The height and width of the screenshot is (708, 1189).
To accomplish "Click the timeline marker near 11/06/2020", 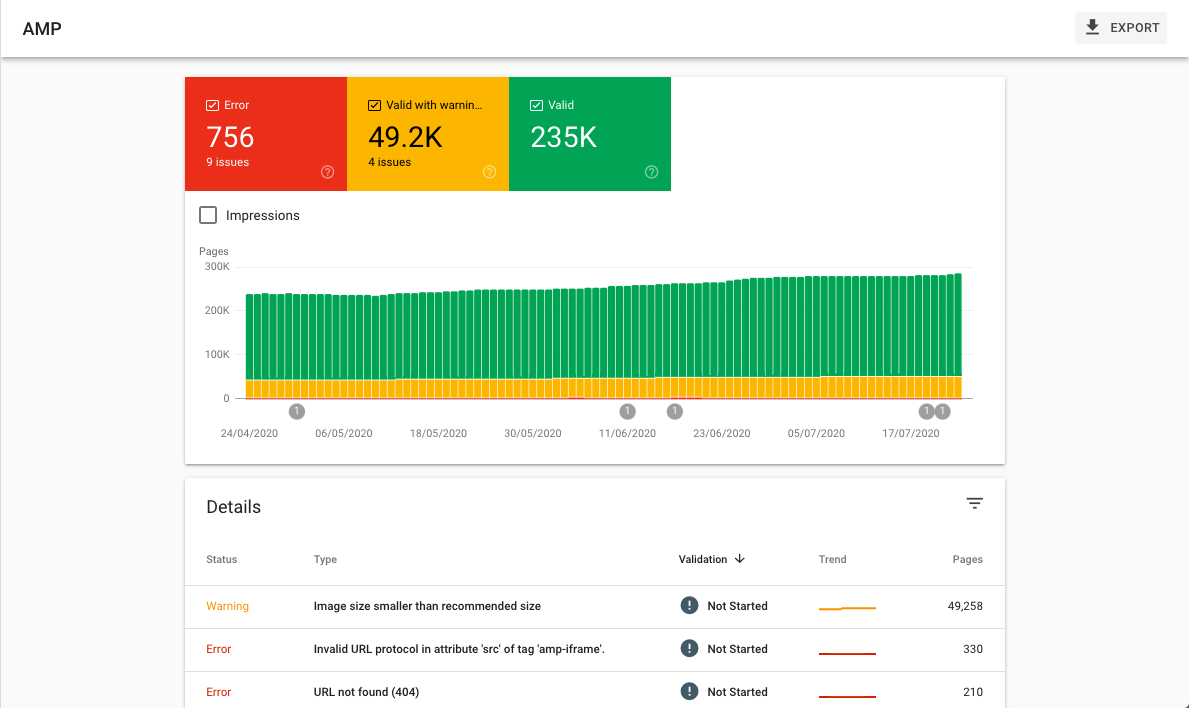I will pyautogui.click(x=627, y=411).
